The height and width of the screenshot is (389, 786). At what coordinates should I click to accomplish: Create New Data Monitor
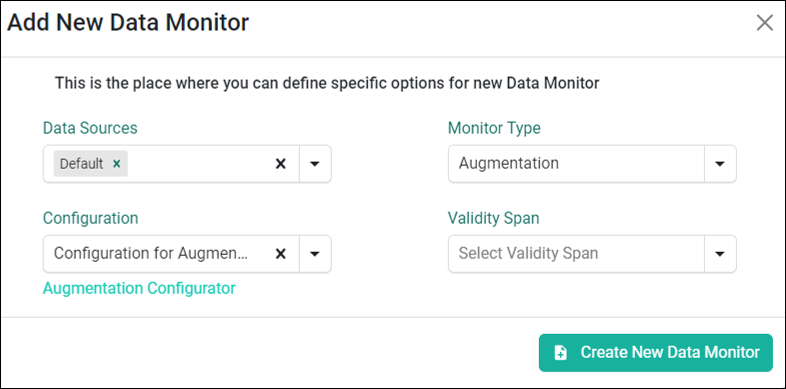[x=656, y=353]
